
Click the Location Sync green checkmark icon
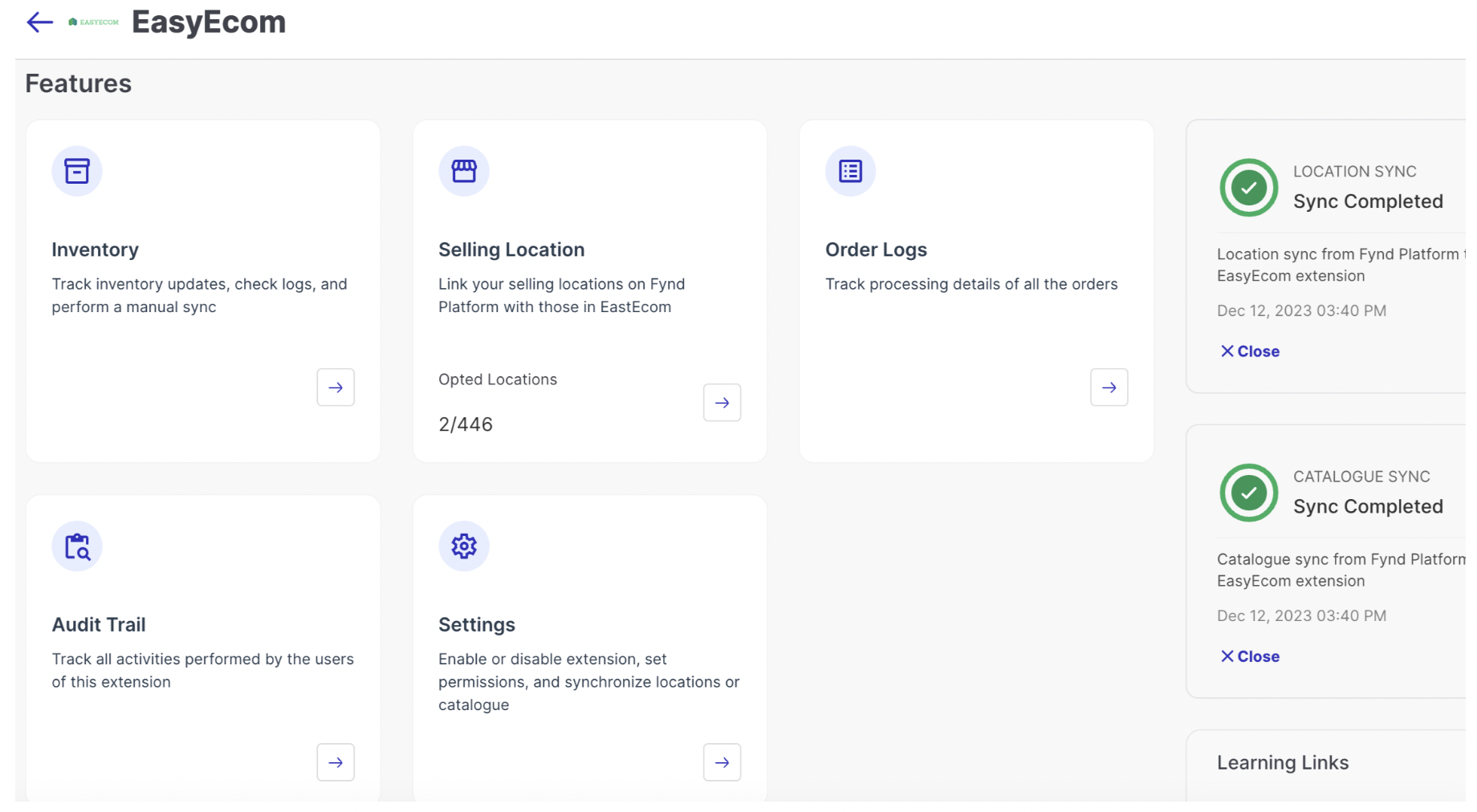point(1249,188)
